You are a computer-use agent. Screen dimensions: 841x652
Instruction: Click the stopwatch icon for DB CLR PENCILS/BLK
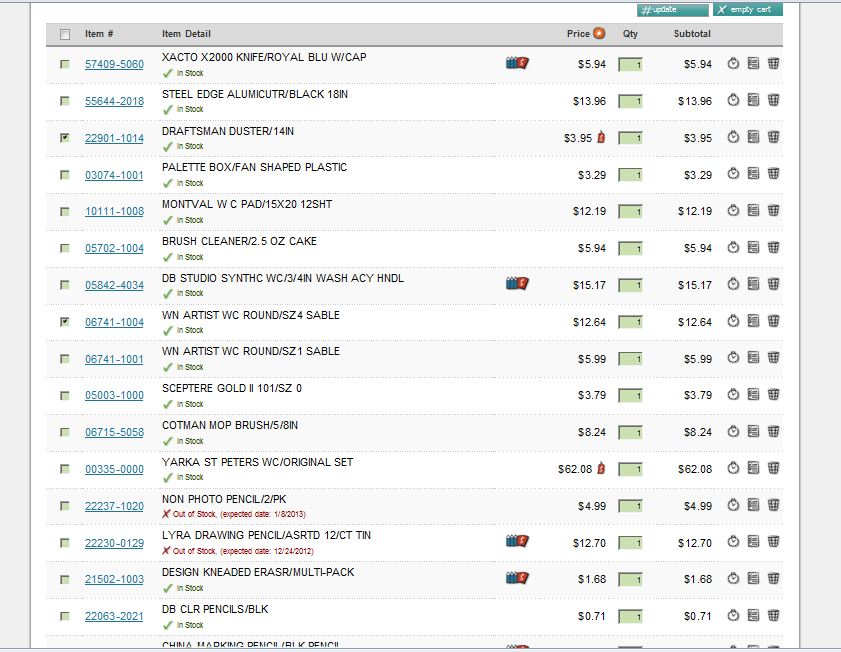click(x=733, y=615)
